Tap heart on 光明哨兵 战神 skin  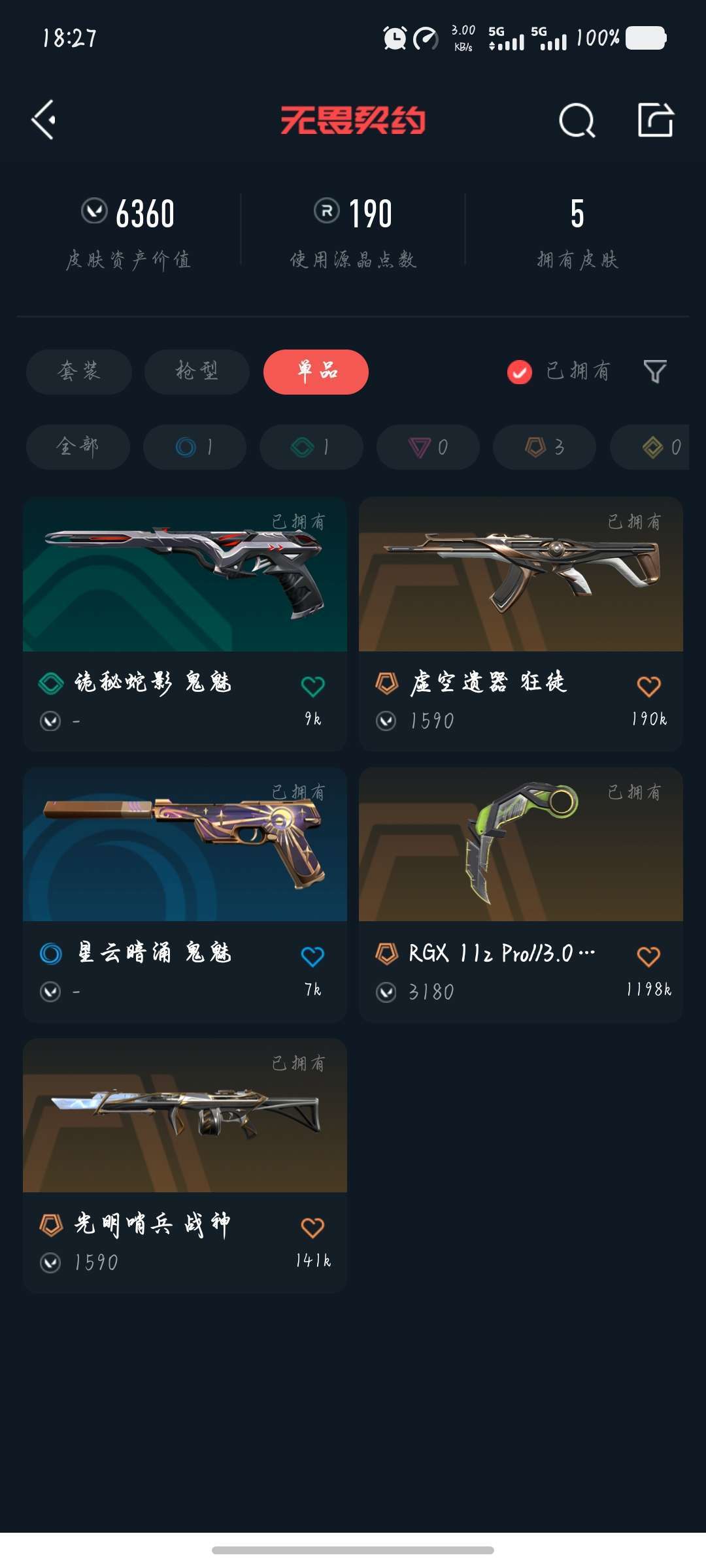(312, 1228)
